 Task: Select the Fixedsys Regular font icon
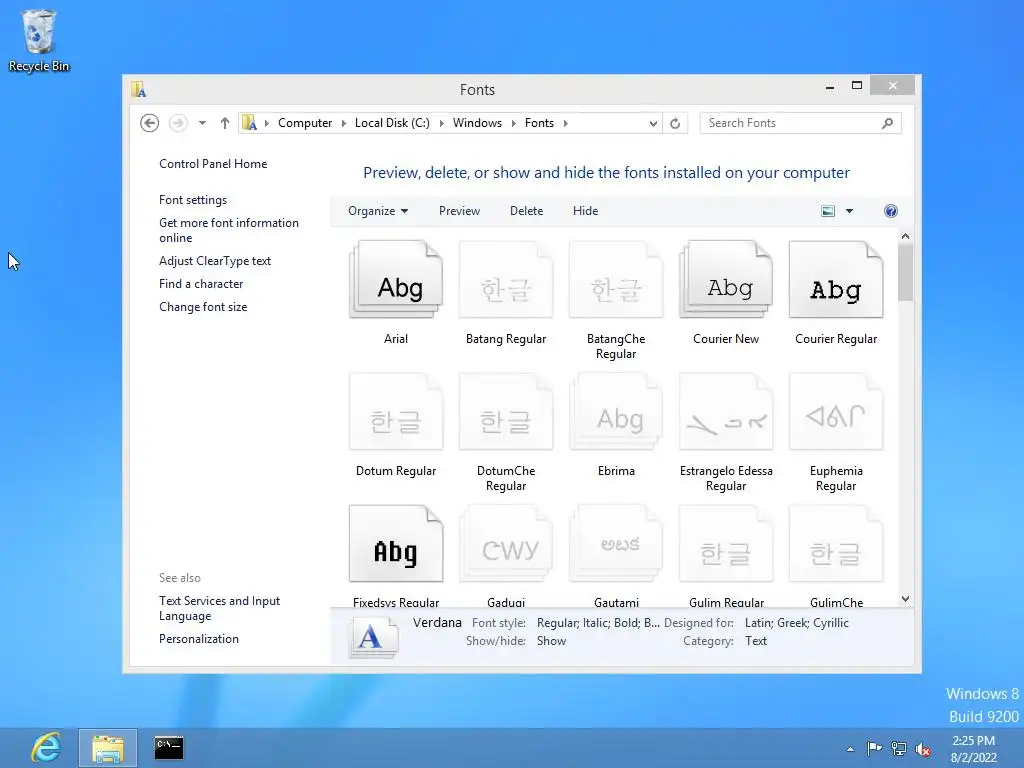[396, 543]
